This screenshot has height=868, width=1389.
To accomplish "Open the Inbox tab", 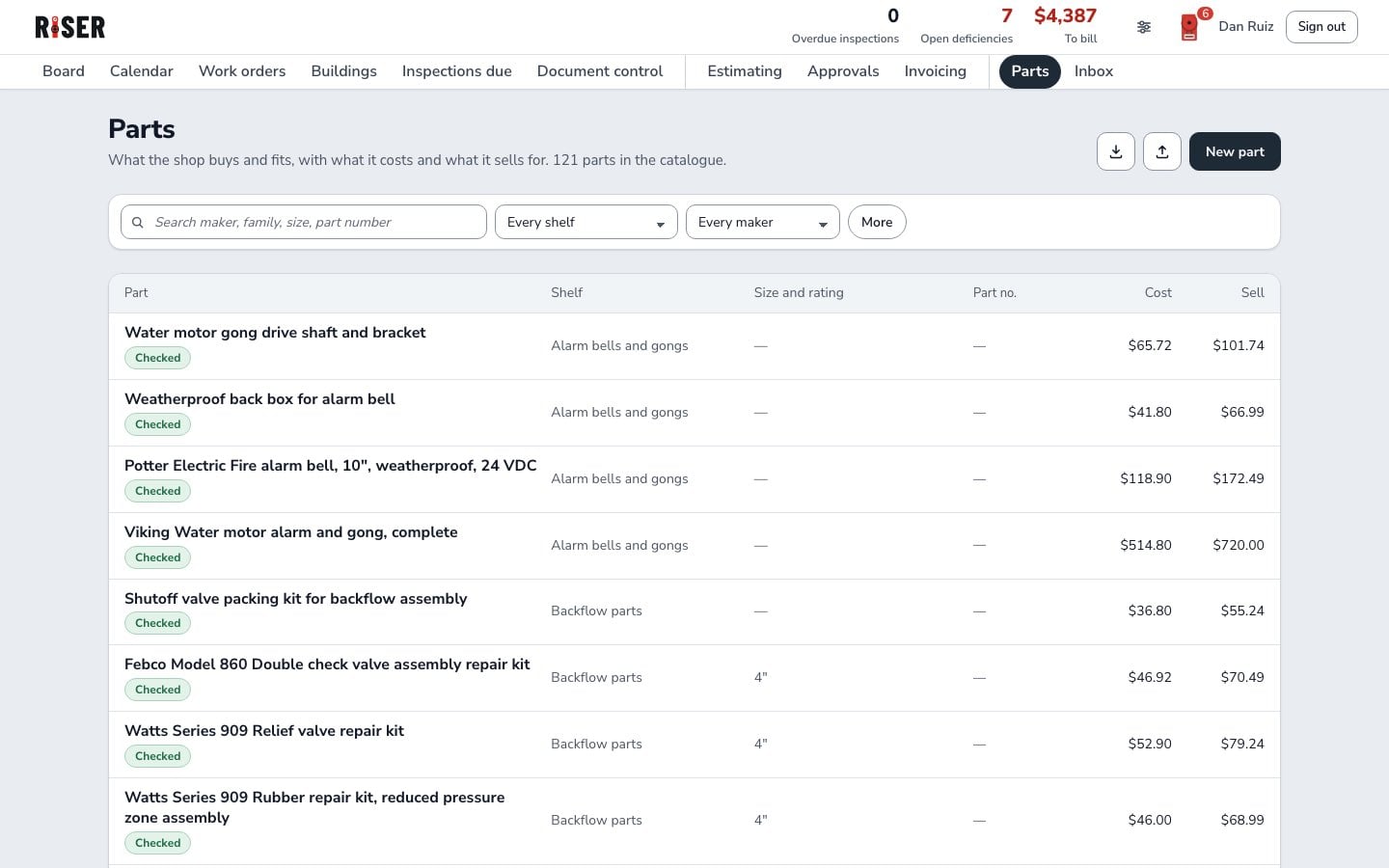I will point(1094,71).
